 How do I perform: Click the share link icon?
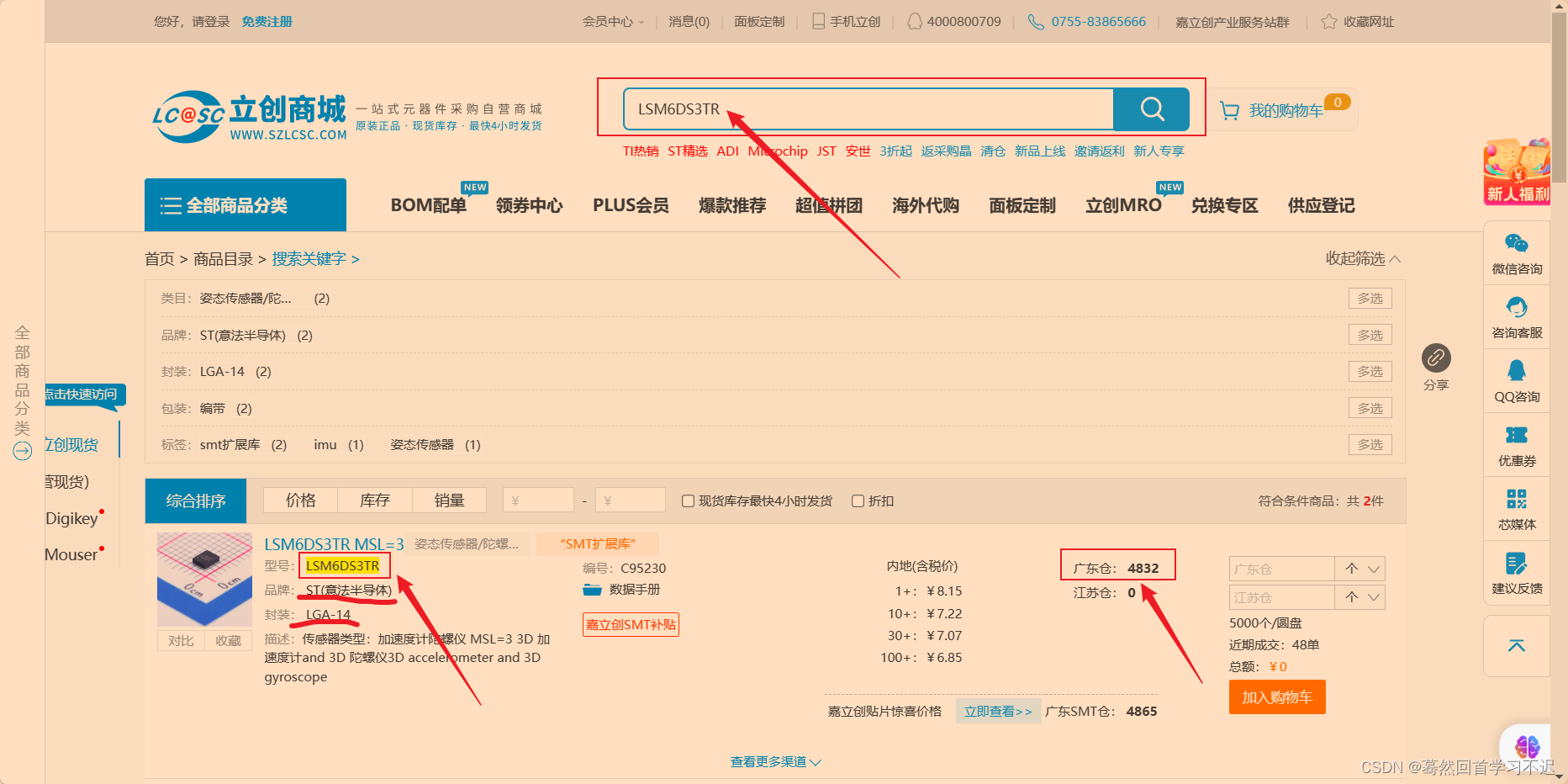1436,358
